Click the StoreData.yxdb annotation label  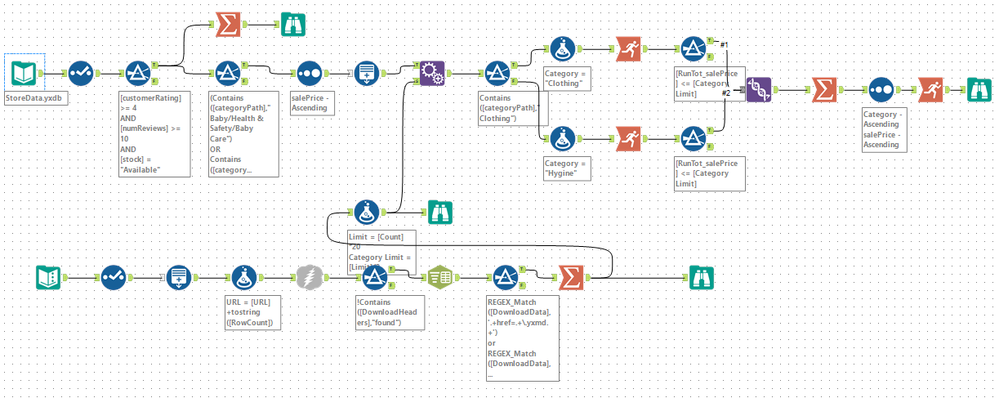tap(35, 99)
